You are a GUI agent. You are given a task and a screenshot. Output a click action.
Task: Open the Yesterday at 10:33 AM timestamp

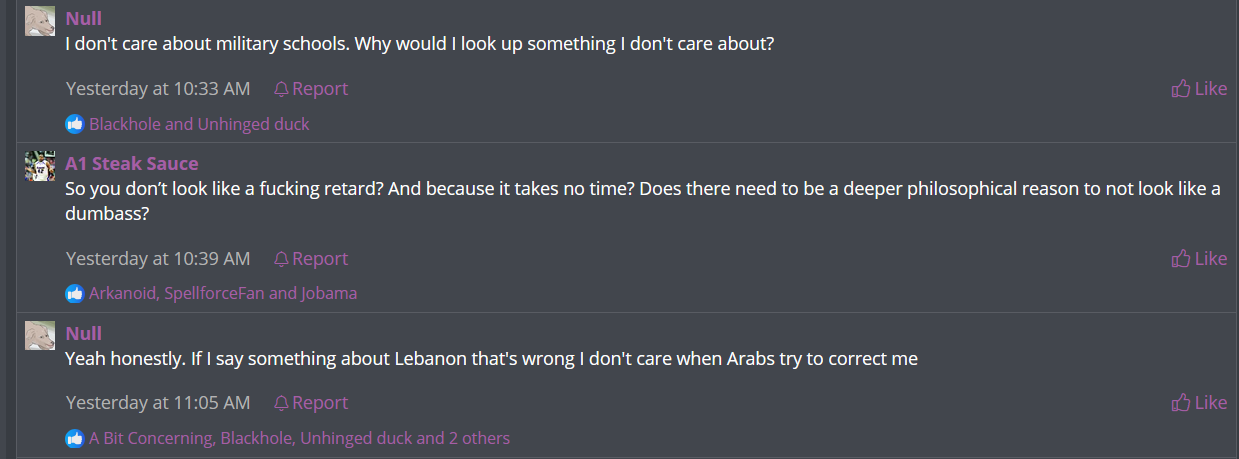tap(158, 89)
